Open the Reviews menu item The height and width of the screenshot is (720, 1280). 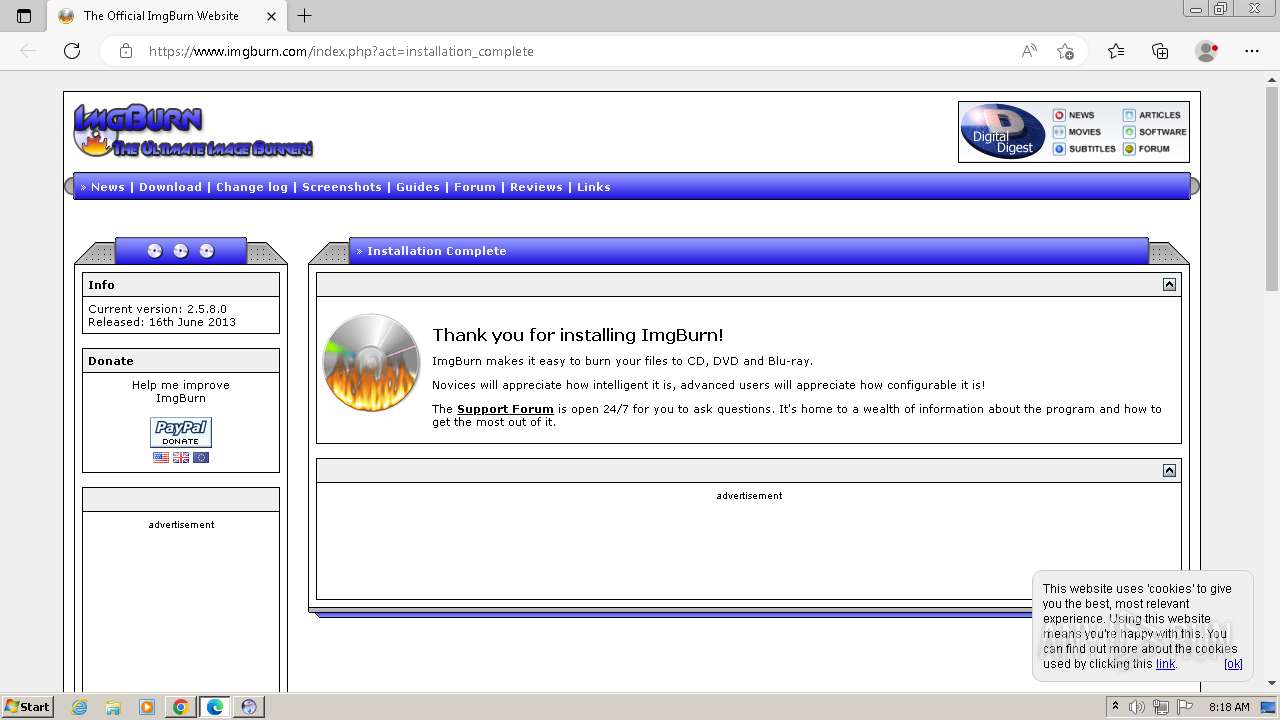point(536,187)
